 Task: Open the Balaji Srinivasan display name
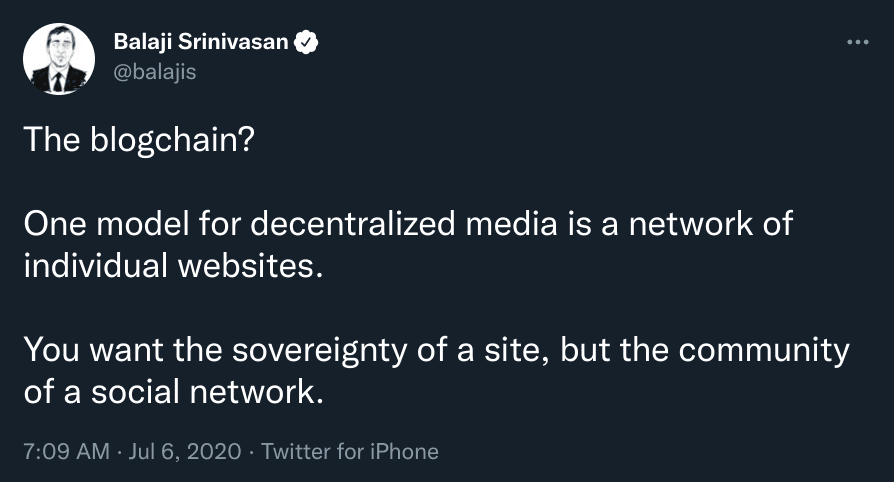pos(201,42)
